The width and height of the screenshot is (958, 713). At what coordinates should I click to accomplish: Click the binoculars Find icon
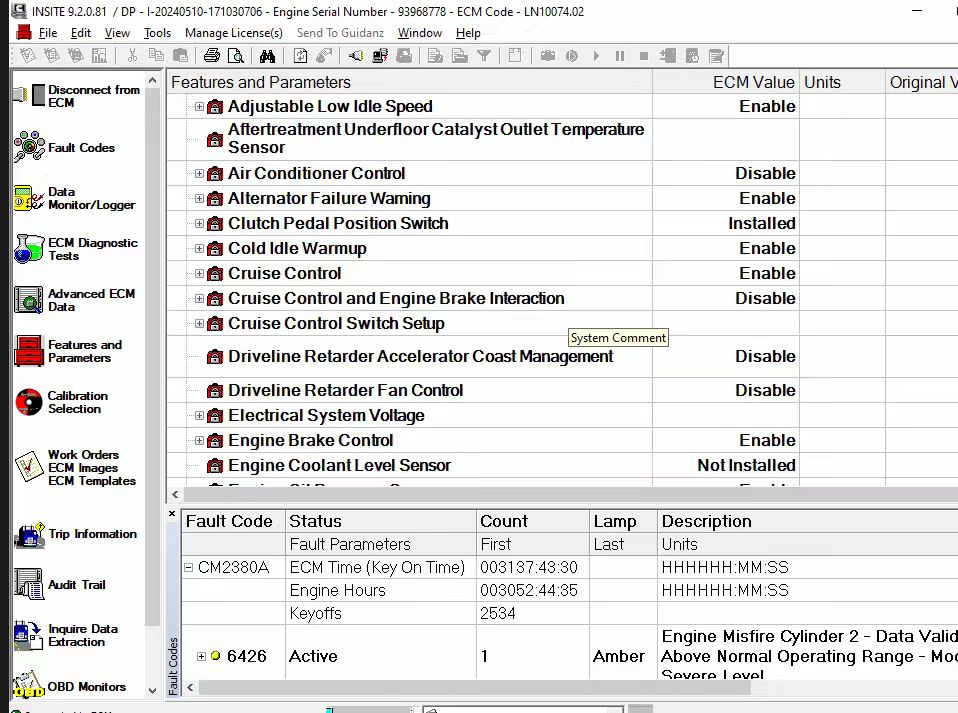click(x=267, y=56)
